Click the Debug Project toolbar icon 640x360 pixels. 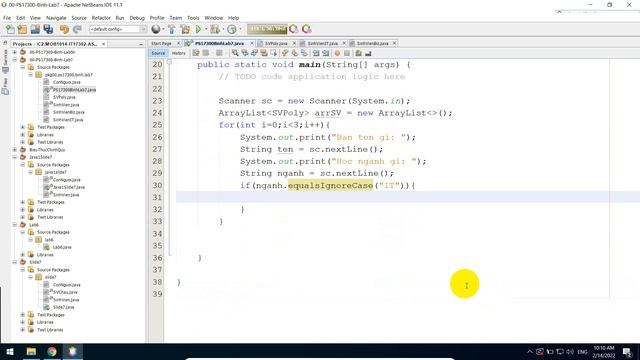tap(215, 29)
